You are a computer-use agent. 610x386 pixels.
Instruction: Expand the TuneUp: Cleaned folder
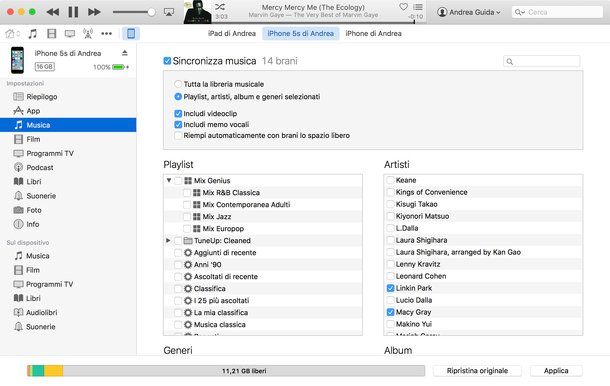(x=168, y=240)
